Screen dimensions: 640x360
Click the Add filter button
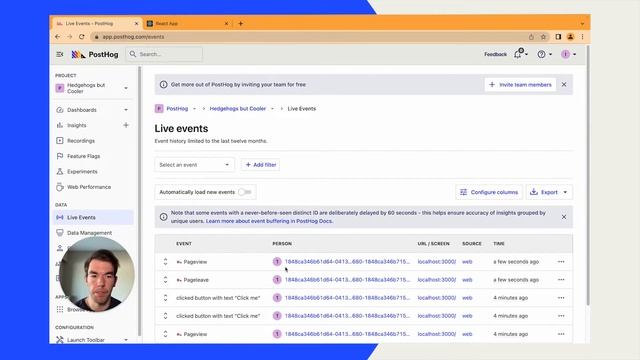260,164
